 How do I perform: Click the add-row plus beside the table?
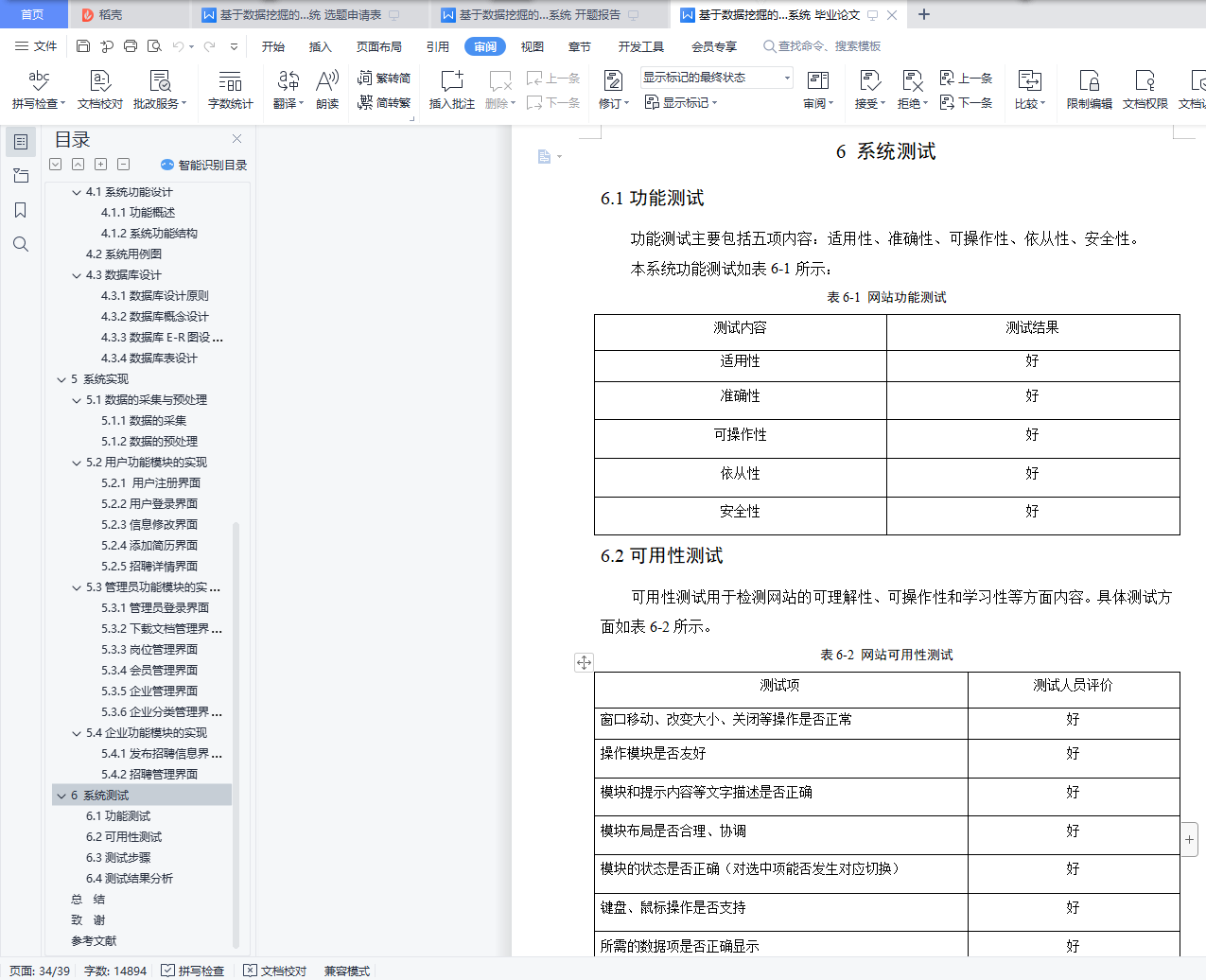pyautogui.click(x=1189, y=839)
